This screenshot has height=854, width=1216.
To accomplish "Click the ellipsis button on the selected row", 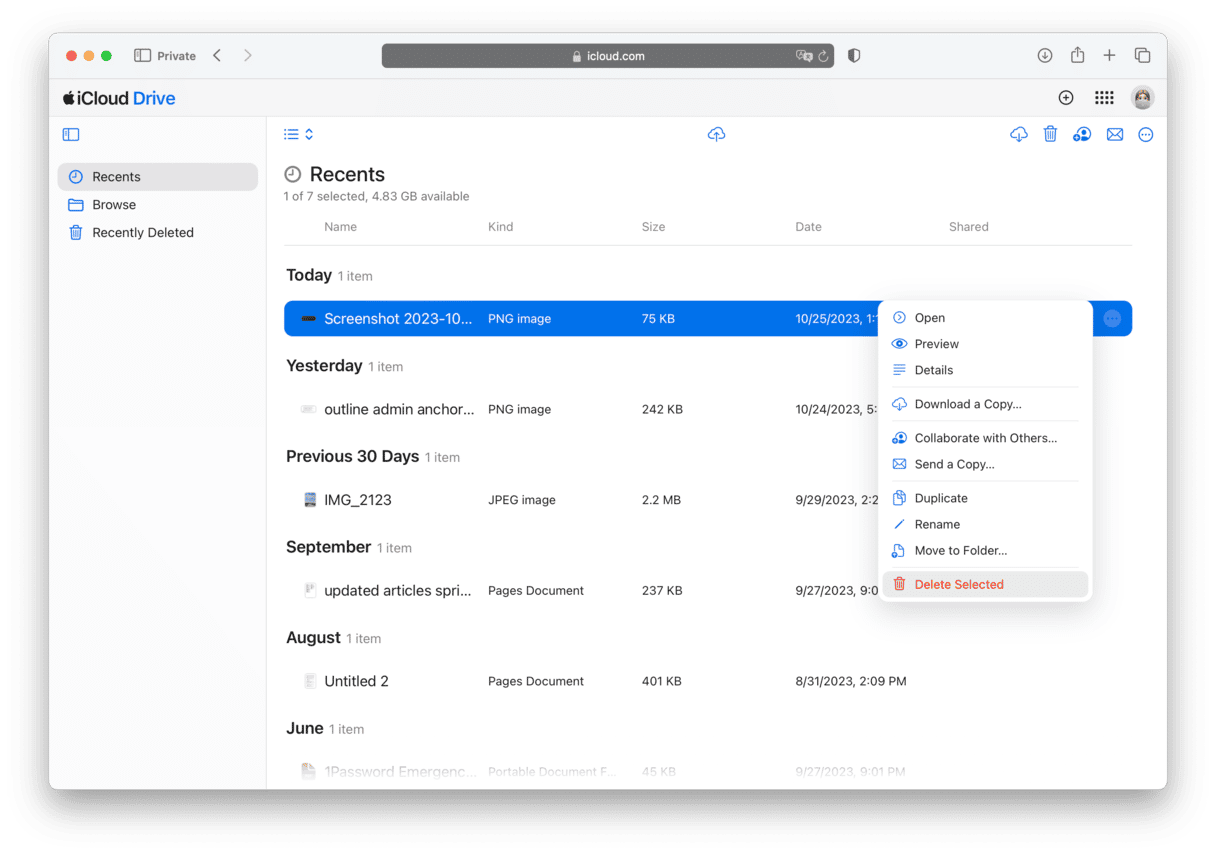I will (1112, 319).
